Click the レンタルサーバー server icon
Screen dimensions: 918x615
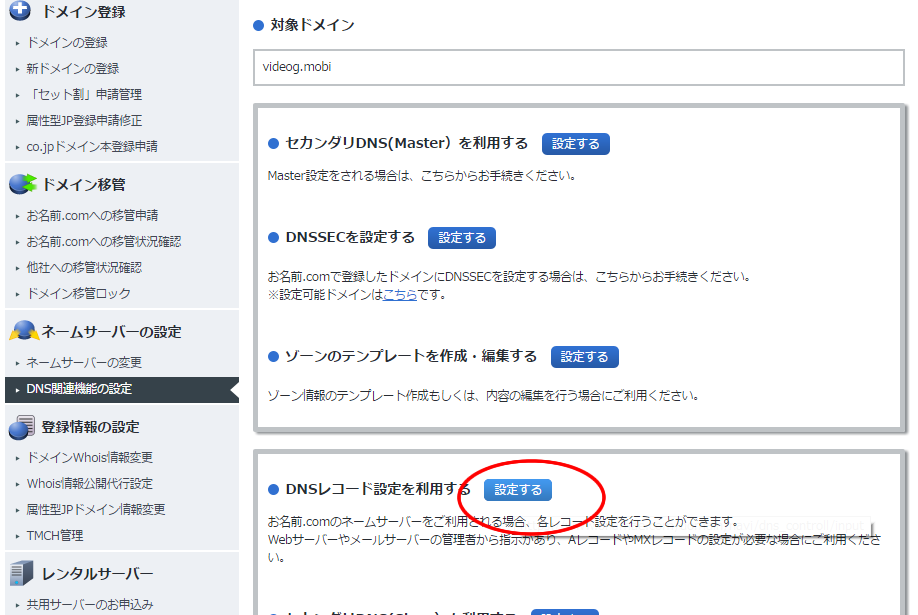coord(22,573)
